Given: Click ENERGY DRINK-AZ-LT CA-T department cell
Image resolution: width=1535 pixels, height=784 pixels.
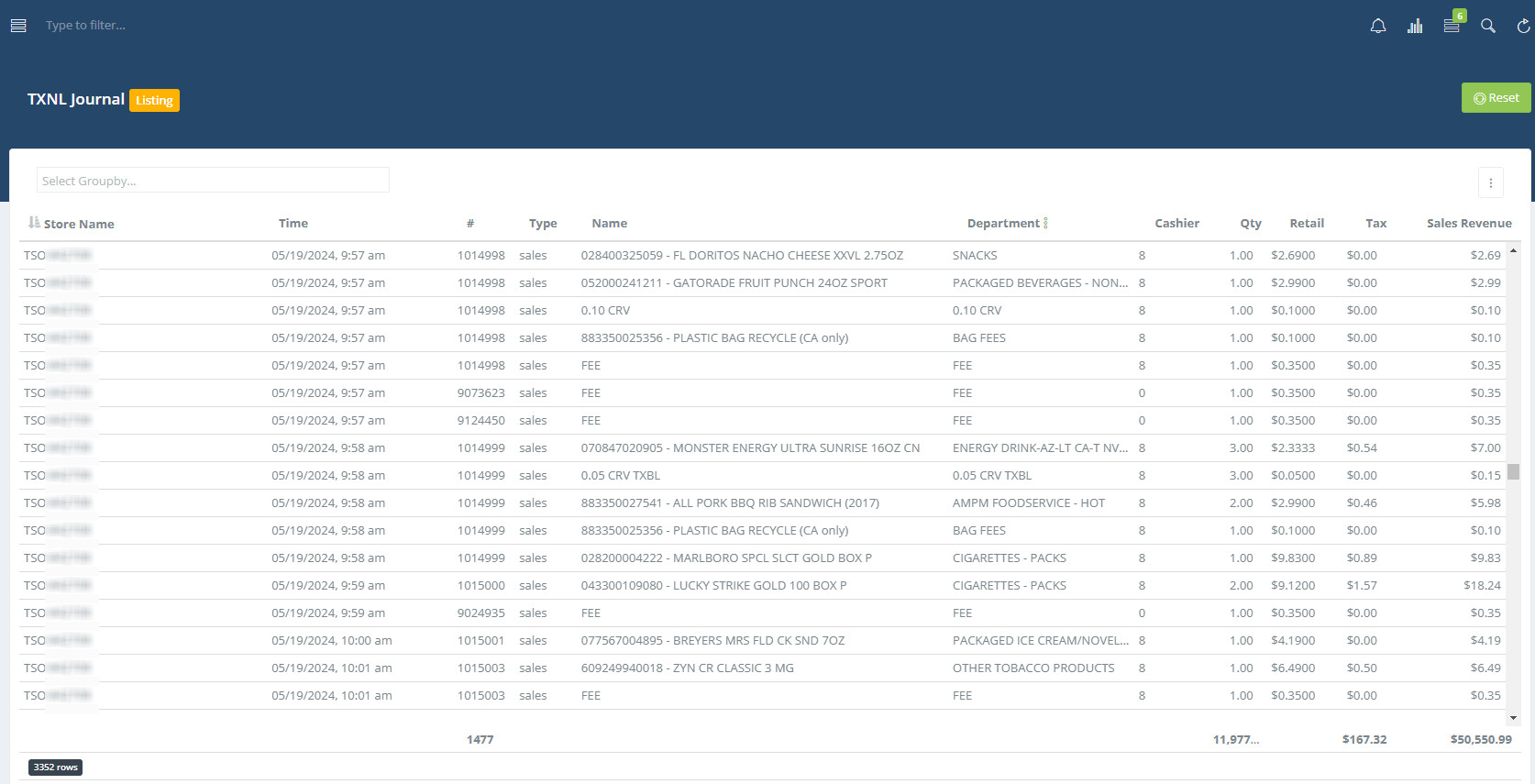Looking at the screenshot, I should pos(1041,447).
